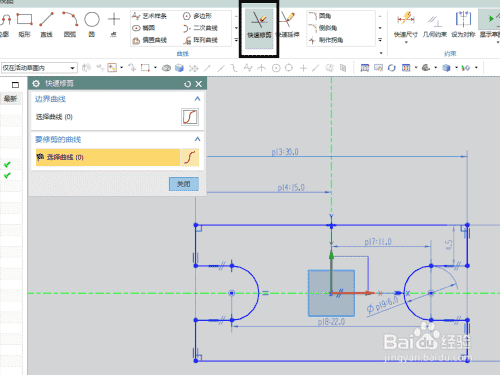Click the curve-to-trim selection icon
The width and height of the screenshot is (500, 375).
[x=190, y=157]
